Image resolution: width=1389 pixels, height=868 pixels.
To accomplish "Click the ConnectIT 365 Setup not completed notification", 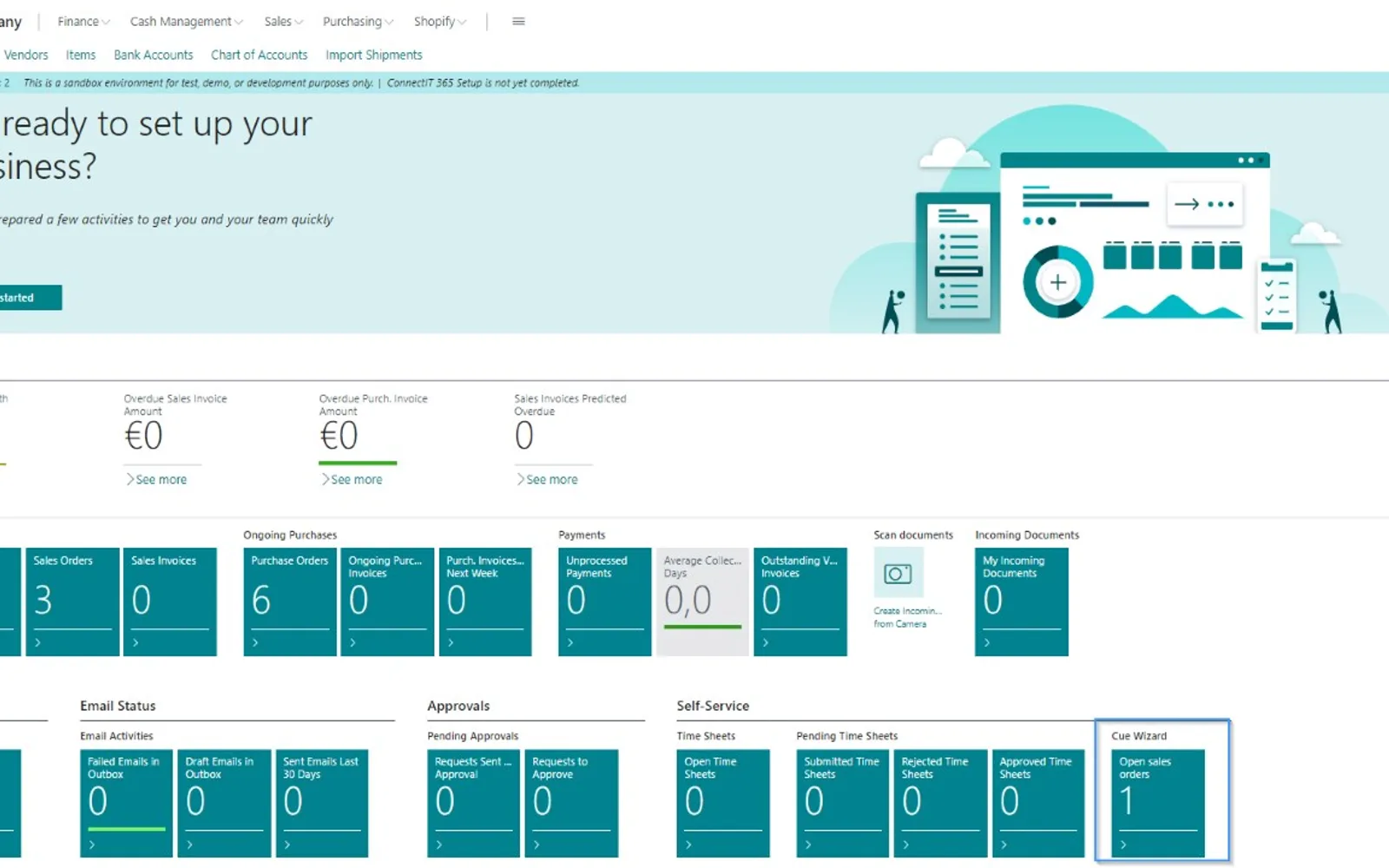I will (483, 83).
